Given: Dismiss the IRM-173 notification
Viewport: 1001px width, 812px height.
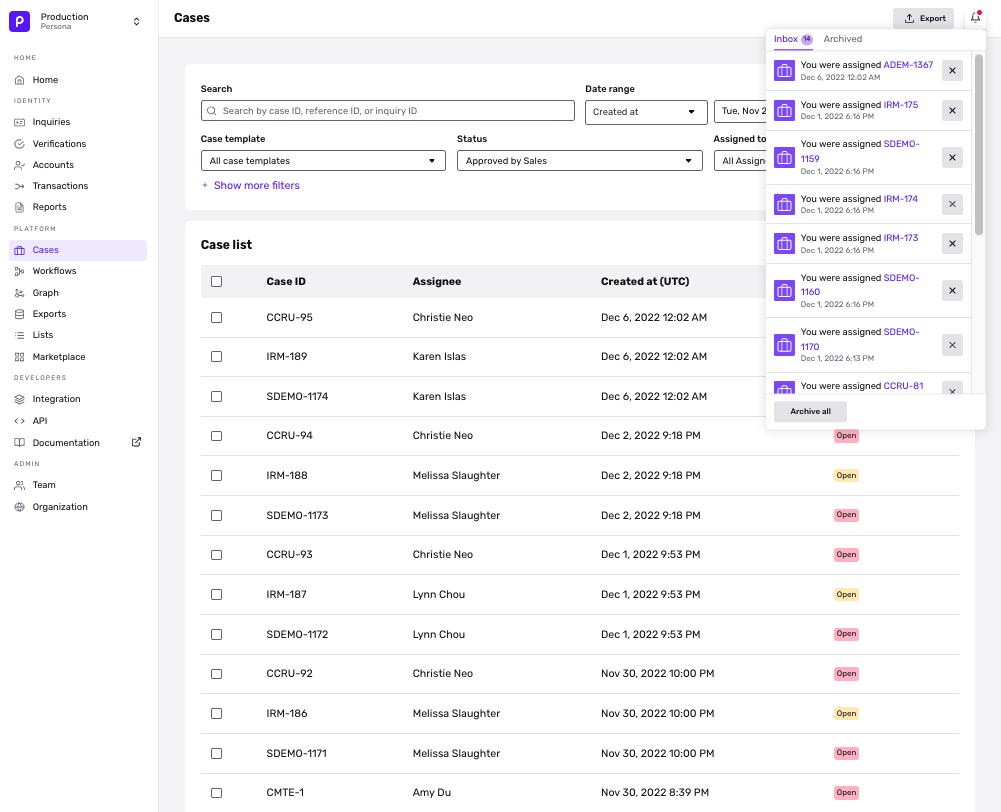Looking at the screenshot, I should (x=952, y=244).
